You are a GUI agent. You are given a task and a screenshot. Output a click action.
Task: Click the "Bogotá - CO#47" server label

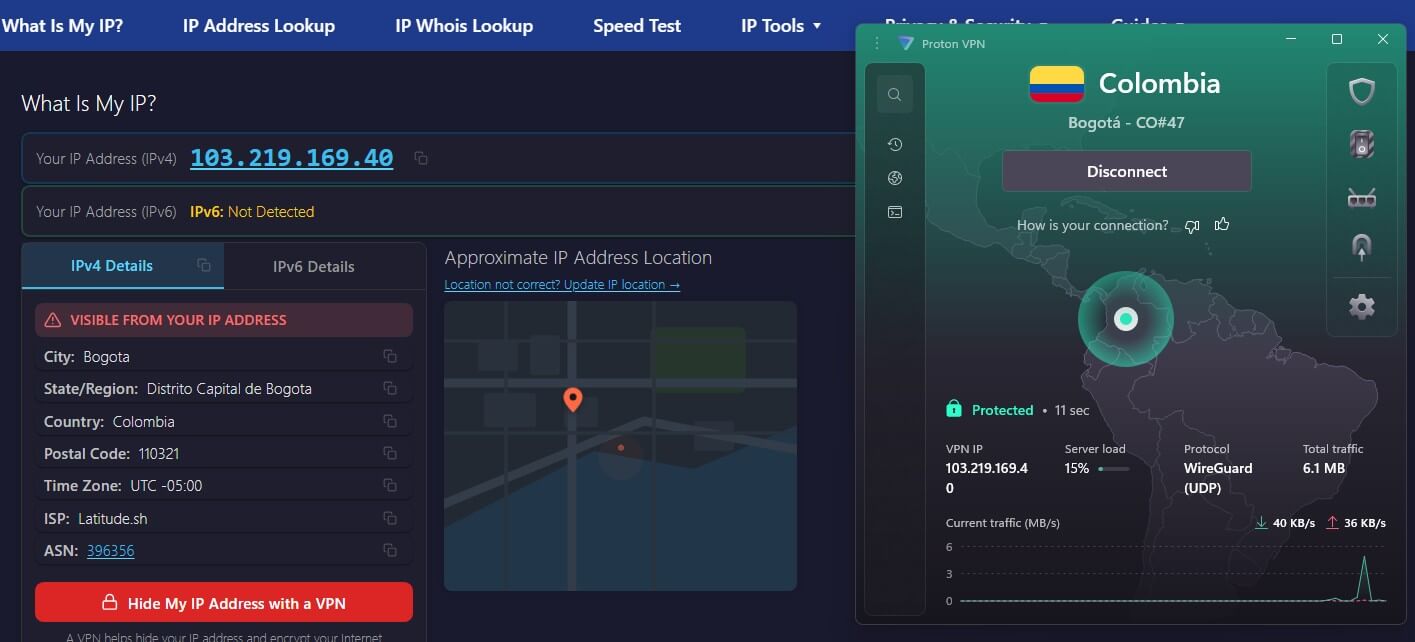coord(1126,123)
